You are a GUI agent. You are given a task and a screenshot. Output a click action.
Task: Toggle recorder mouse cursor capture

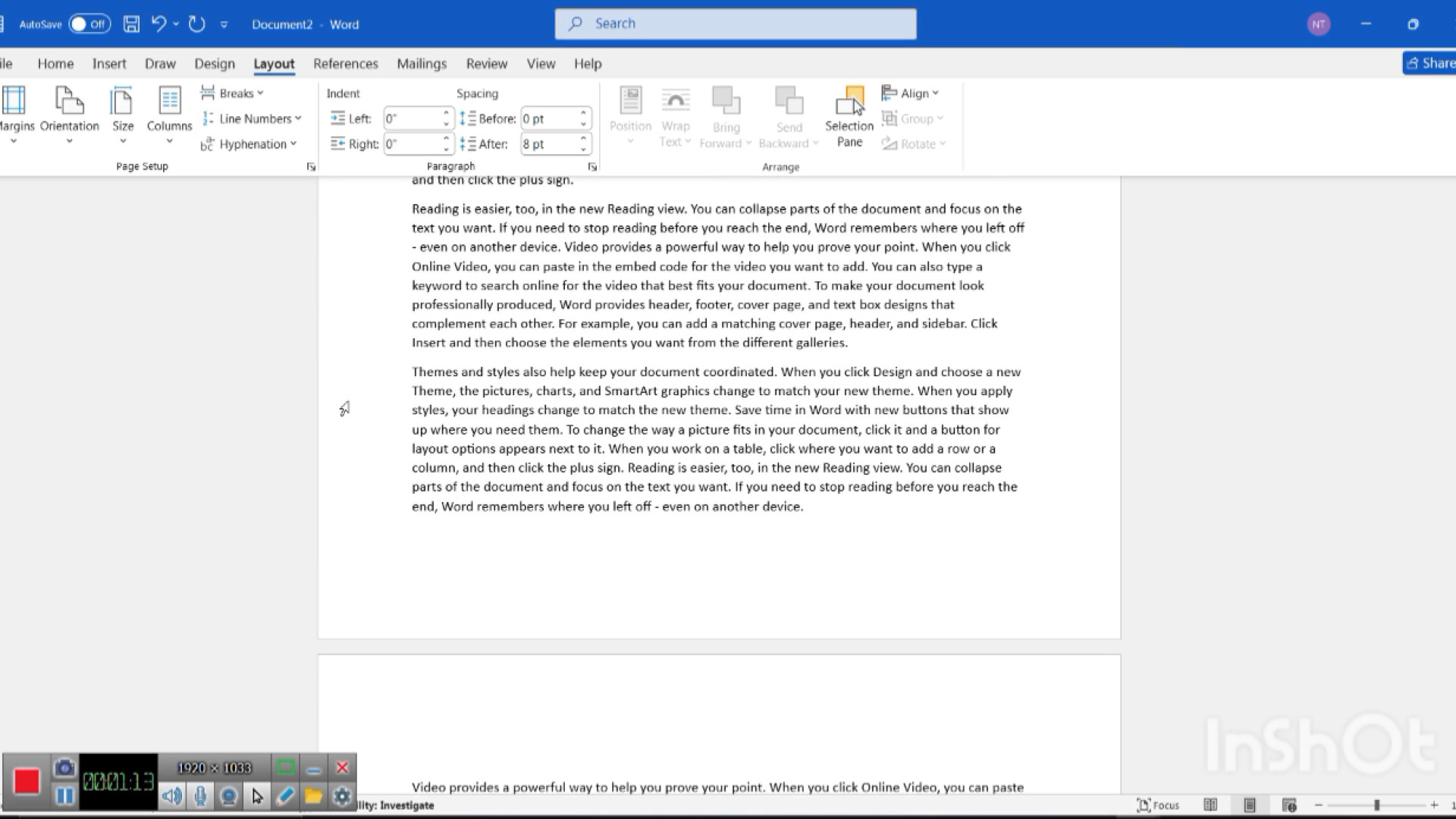(x=257, y=796)
